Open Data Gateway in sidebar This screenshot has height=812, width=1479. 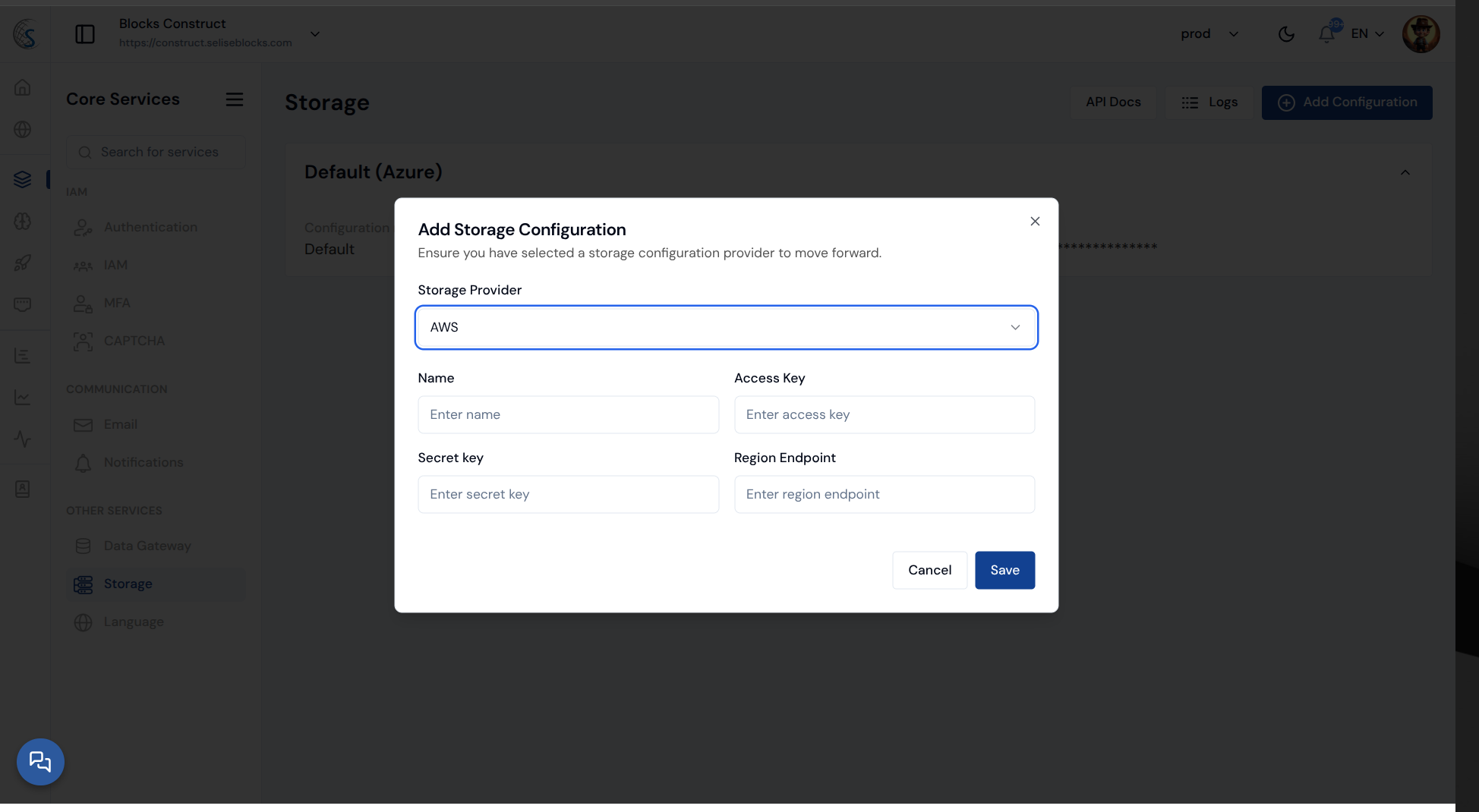pos(147,546)
